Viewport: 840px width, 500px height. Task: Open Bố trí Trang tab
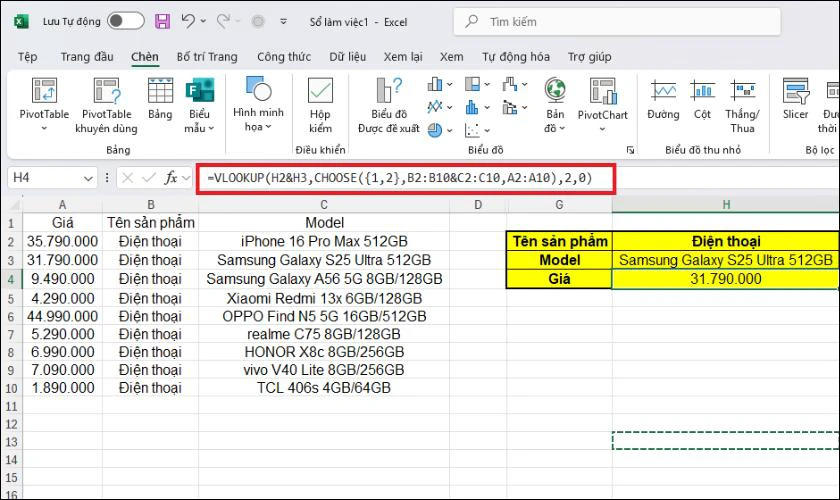coord(207,57)
